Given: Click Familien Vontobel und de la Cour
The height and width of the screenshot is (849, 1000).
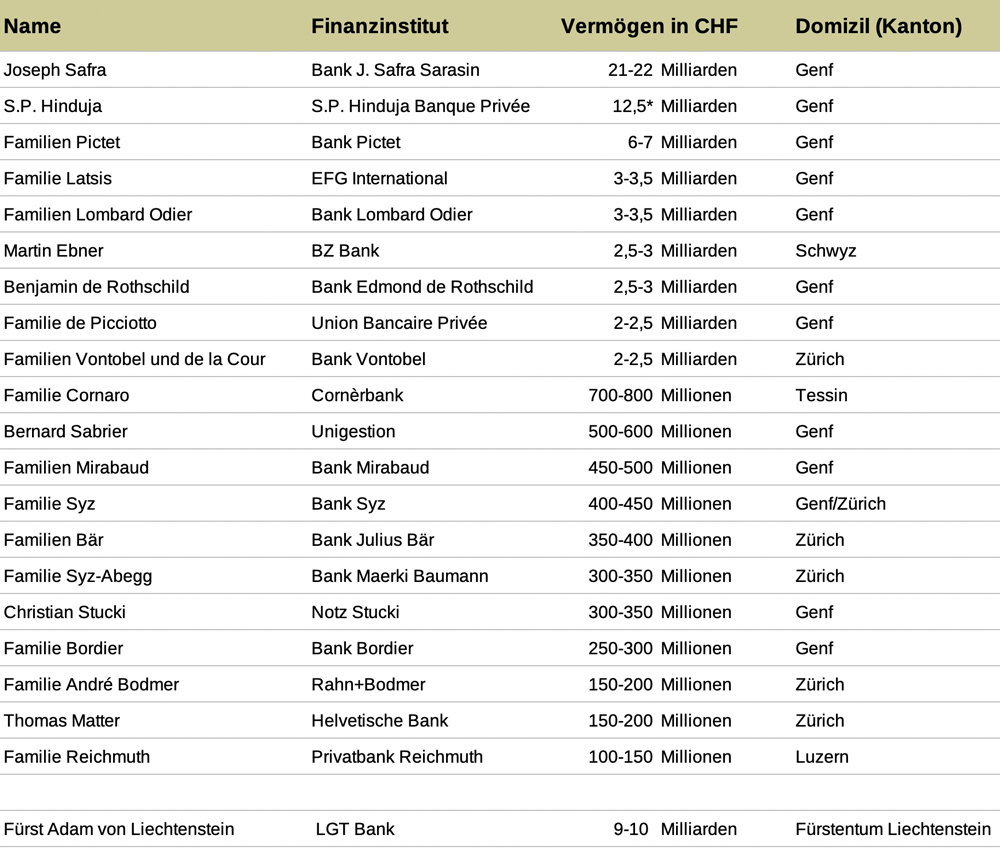Looking at the screenshot, I should (x=135, y=359).
